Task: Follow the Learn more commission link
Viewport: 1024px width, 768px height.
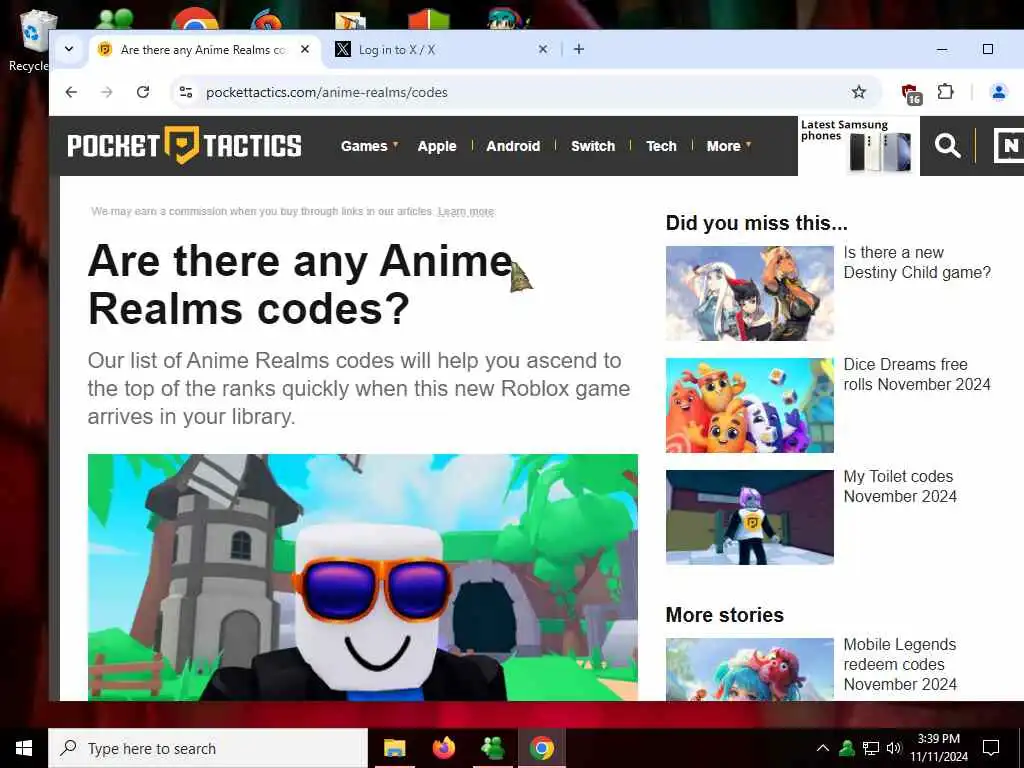Action: pyautogui.click(x=466, y=212)
